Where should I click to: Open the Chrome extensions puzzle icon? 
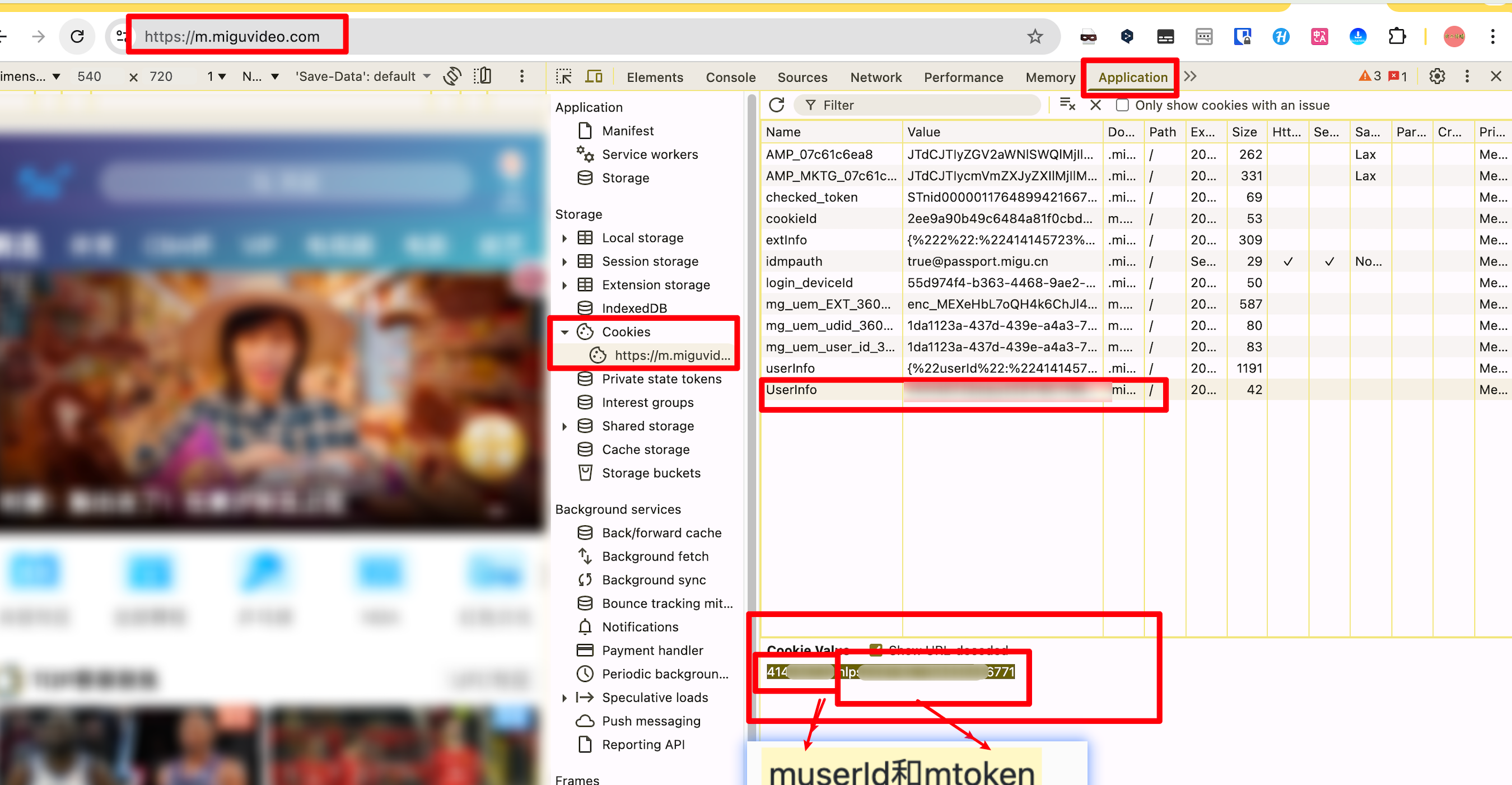[1397, 36]
